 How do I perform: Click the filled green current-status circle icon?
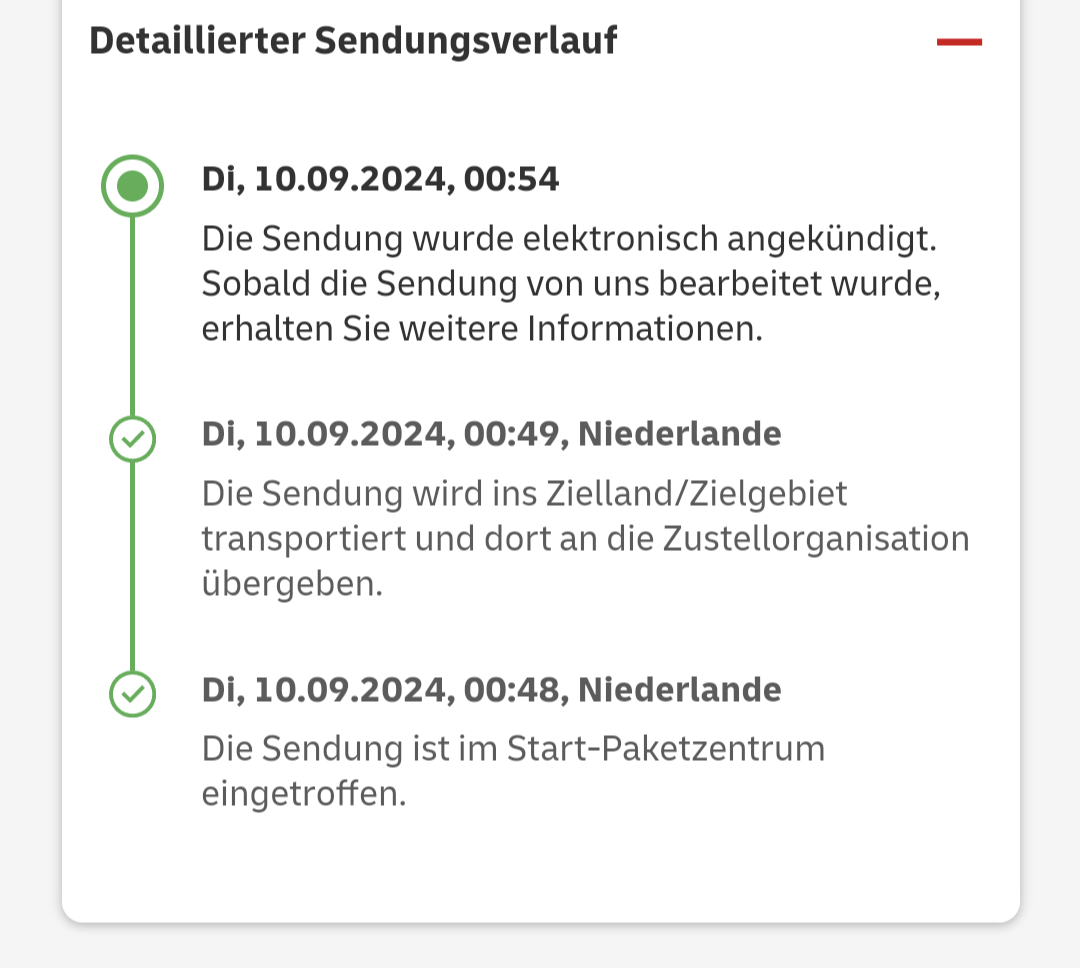tap(132, 186)
